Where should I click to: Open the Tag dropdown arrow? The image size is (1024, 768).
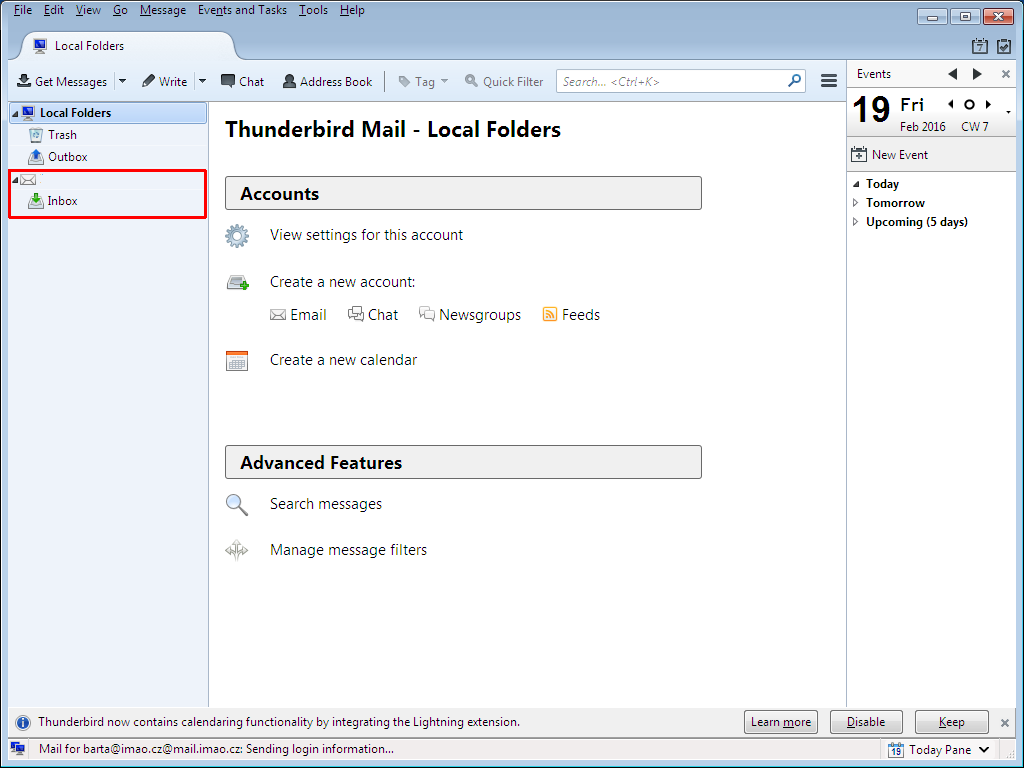445,81
